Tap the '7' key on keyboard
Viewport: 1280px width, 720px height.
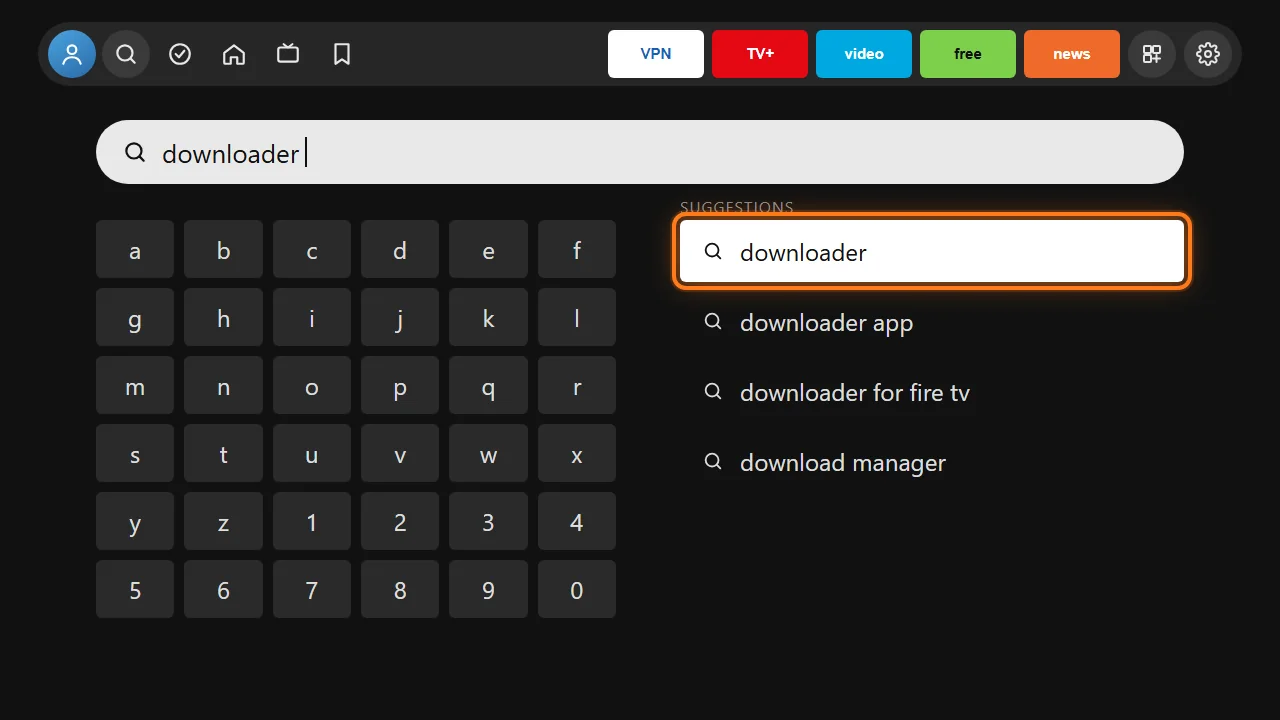tap(312, 589)
